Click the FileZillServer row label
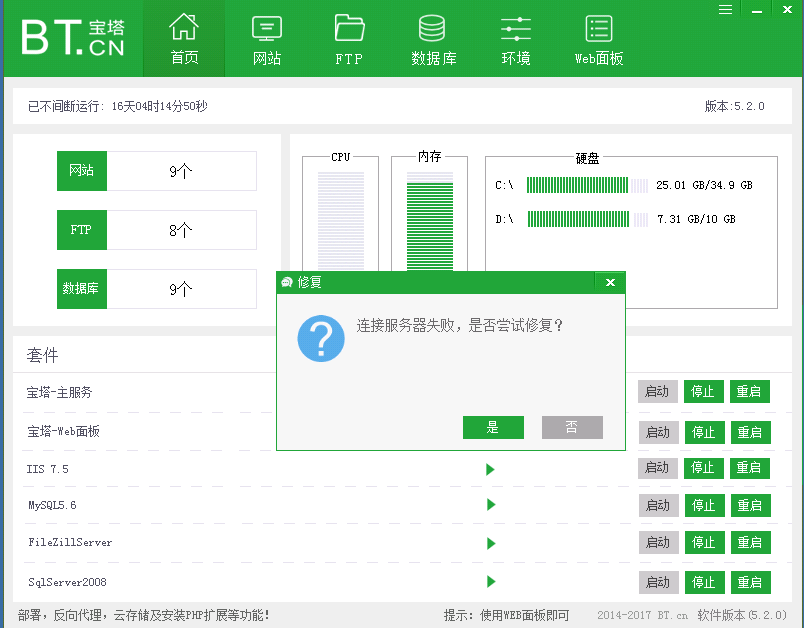The width and height of the screenshot is (804, 628). 70,542
